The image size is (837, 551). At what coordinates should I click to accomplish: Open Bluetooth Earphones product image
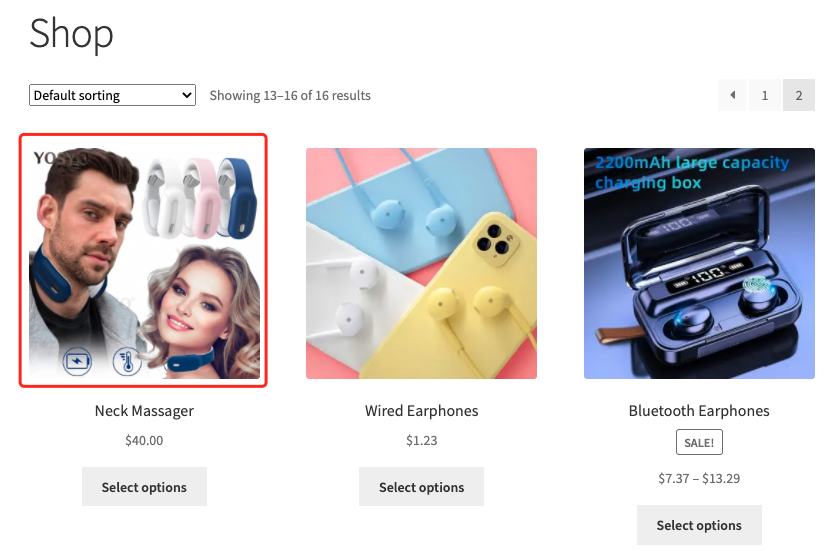[x=699, y=263]
